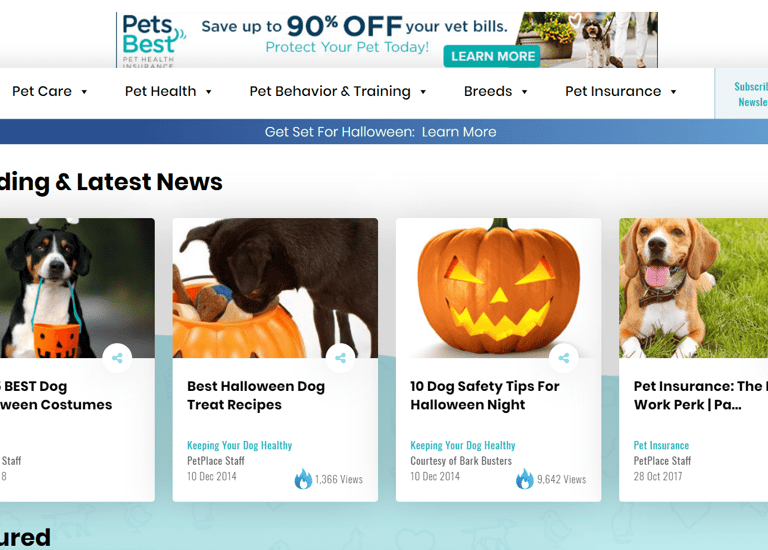The image size is (768, 550).
Task: Open Keeping Your Dog Healthy under treat recipes
Action: pos(240,445)
